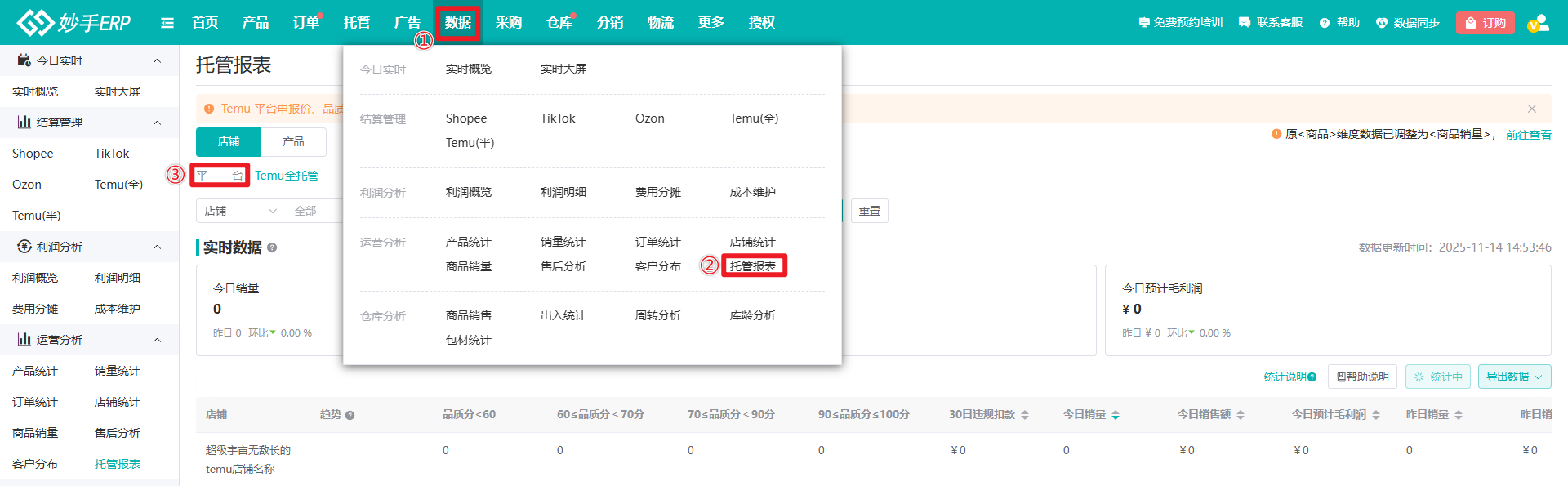
Task: Open 订单 top menu
Action: 306,23
